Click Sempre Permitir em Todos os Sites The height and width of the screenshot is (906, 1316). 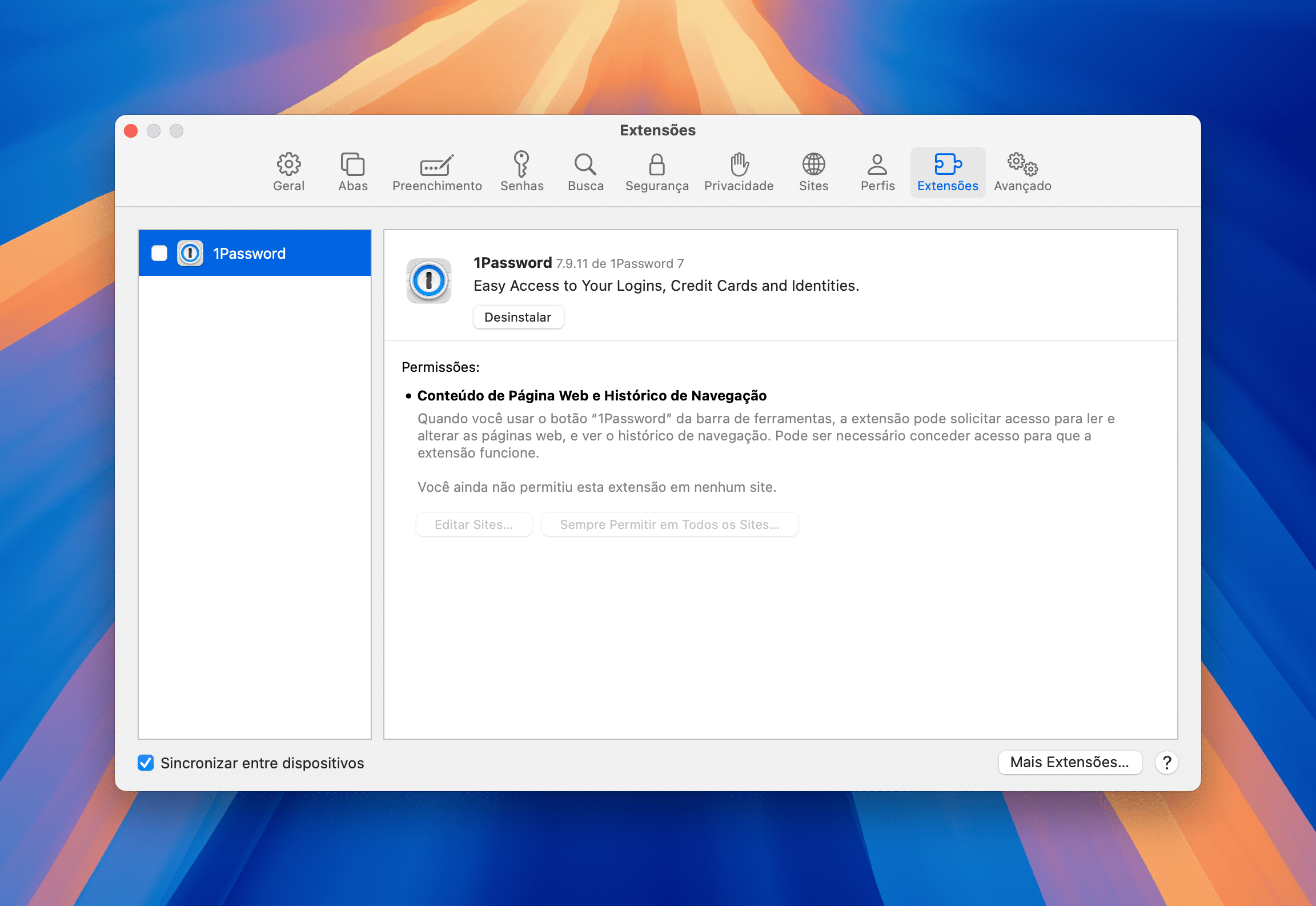(x=669, y=524)
